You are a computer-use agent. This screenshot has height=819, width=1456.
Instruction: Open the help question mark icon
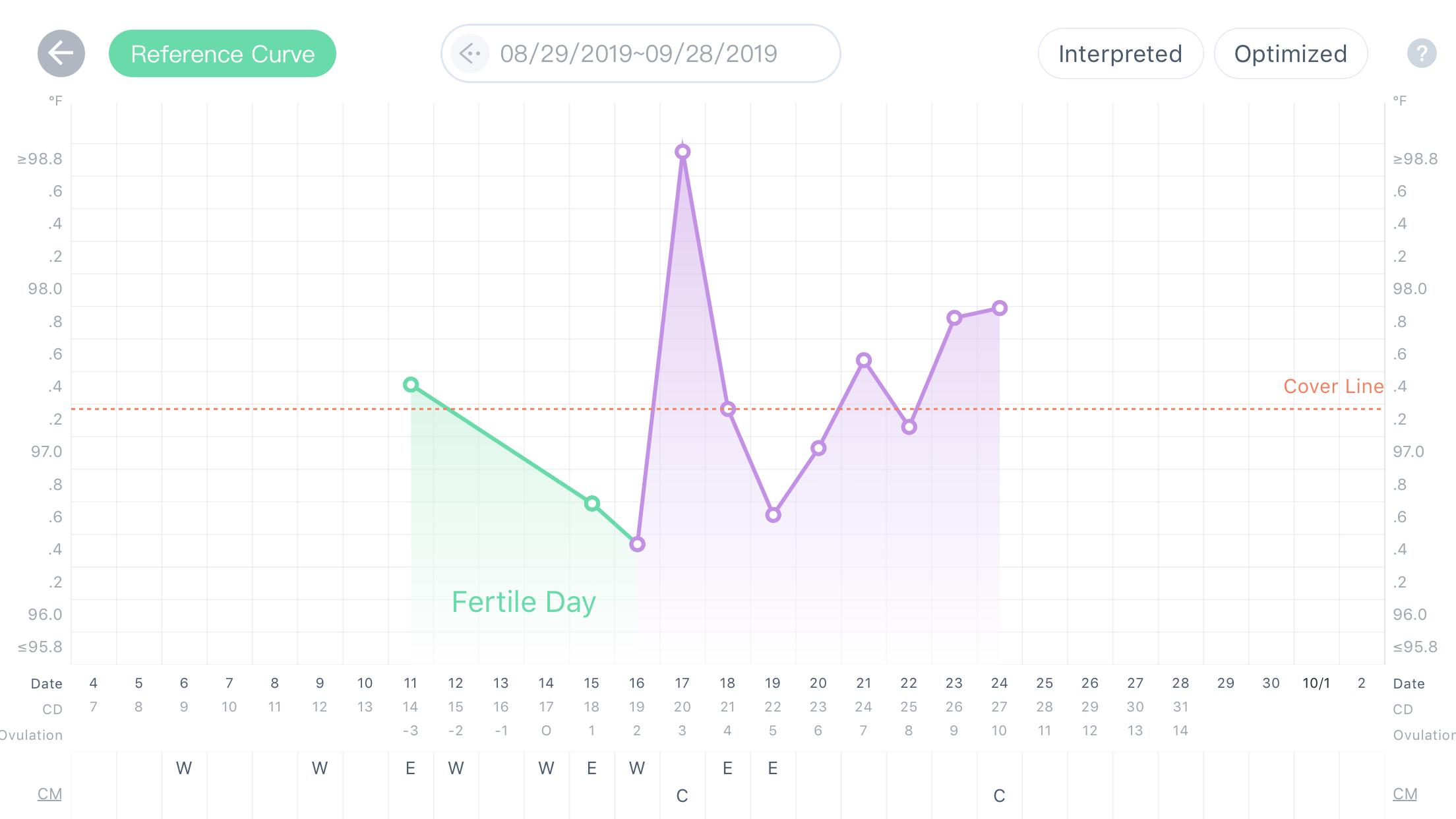[x=1422, y=53]
